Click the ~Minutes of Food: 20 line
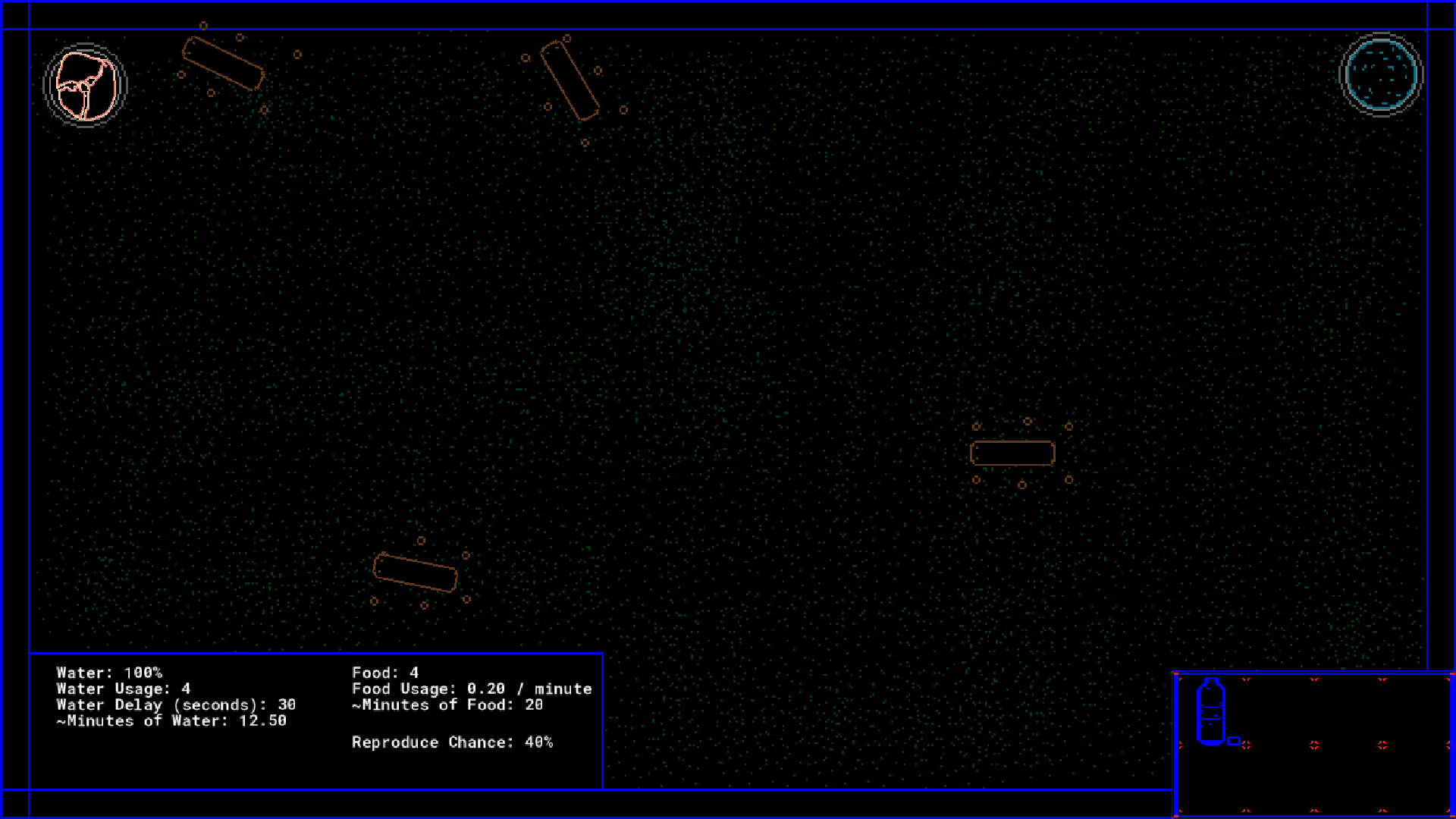1456x819 pixels. pos(447,704)
